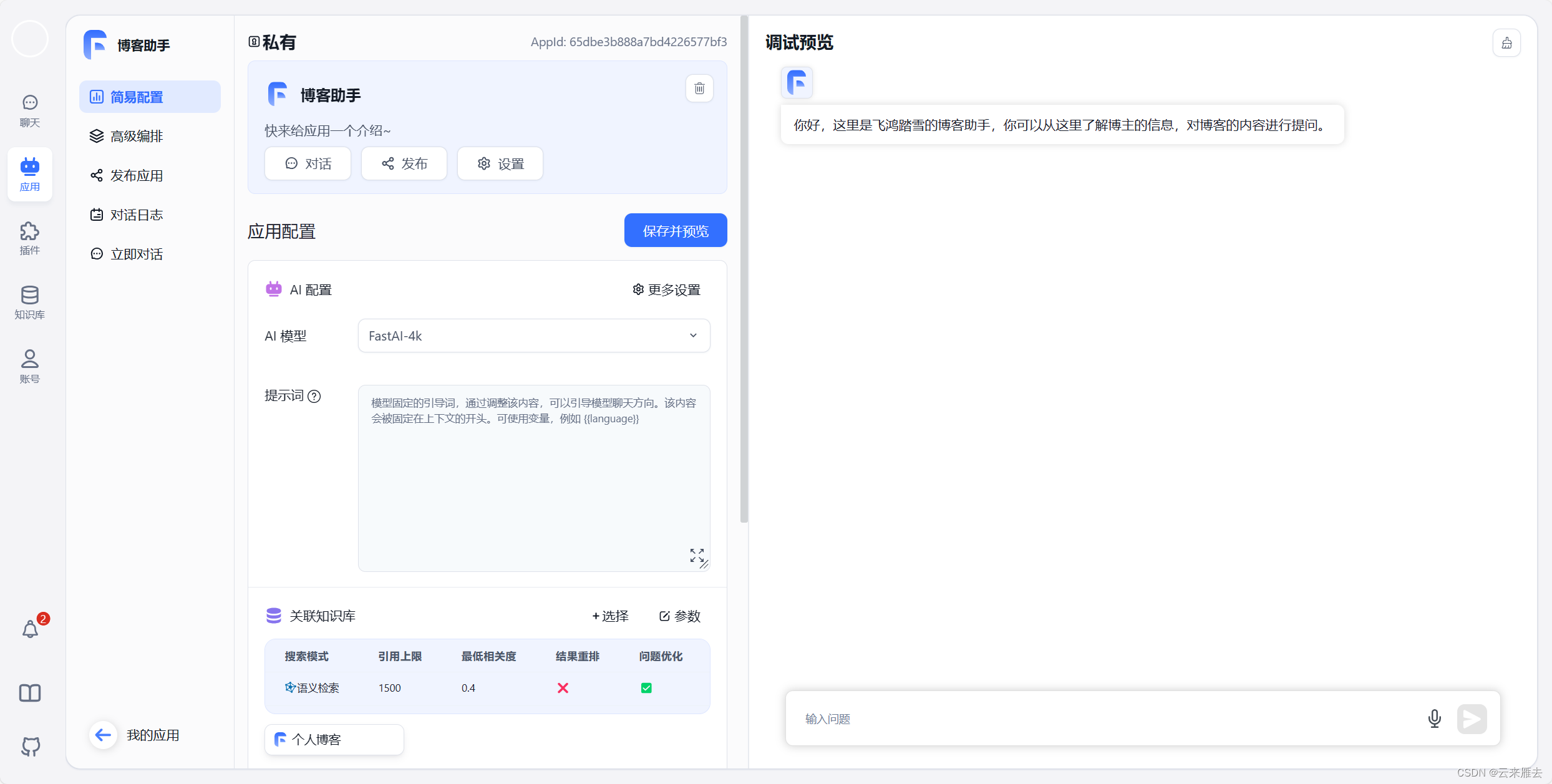This screenshot has width=1552, height=784.
Task: Open the 知识库 section in the sidebar
Action: click(29, 302)
